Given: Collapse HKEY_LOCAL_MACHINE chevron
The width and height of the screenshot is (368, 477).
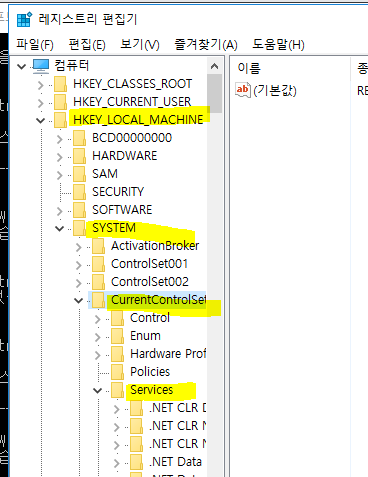Looking at the screenshot, I should pyautogui.click(x=41, y=120).
